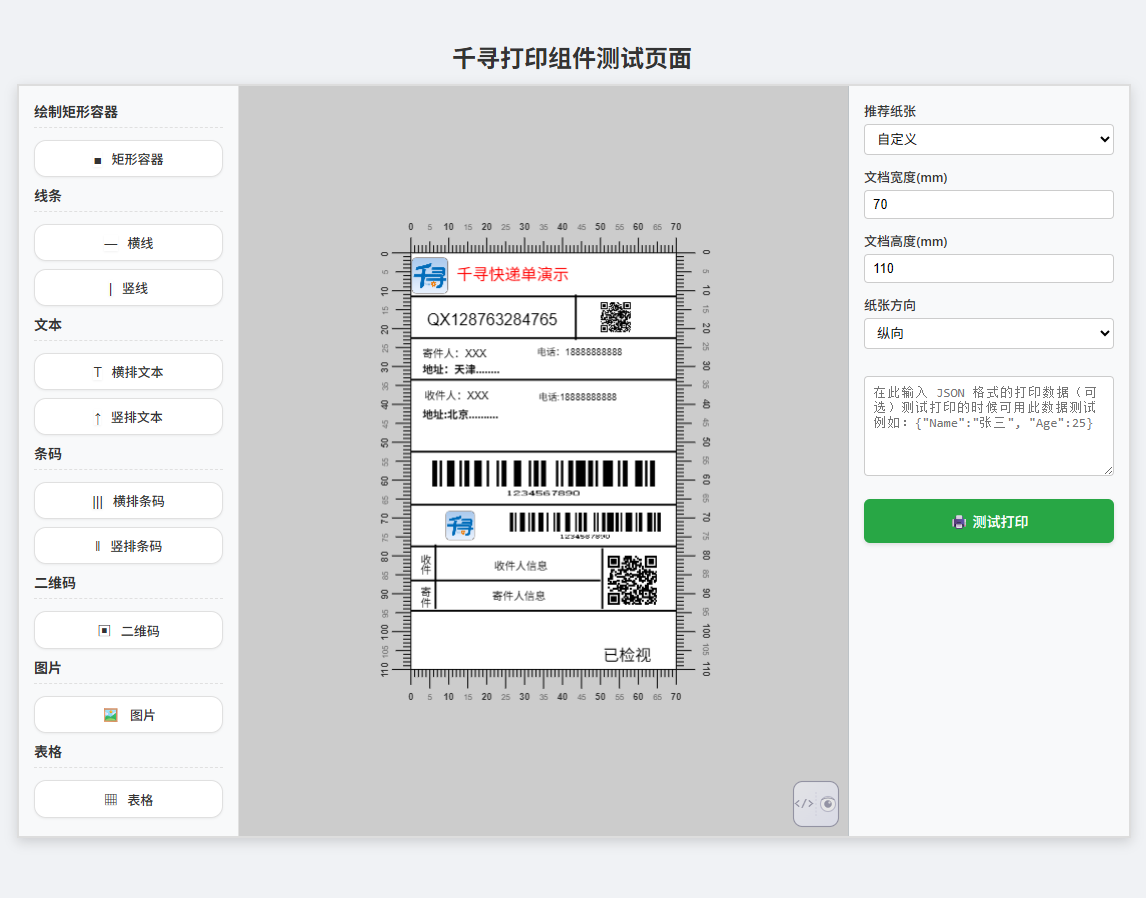
Task: Select the large barcode 1234567890 on label
Action: click(x=543, y=478)
